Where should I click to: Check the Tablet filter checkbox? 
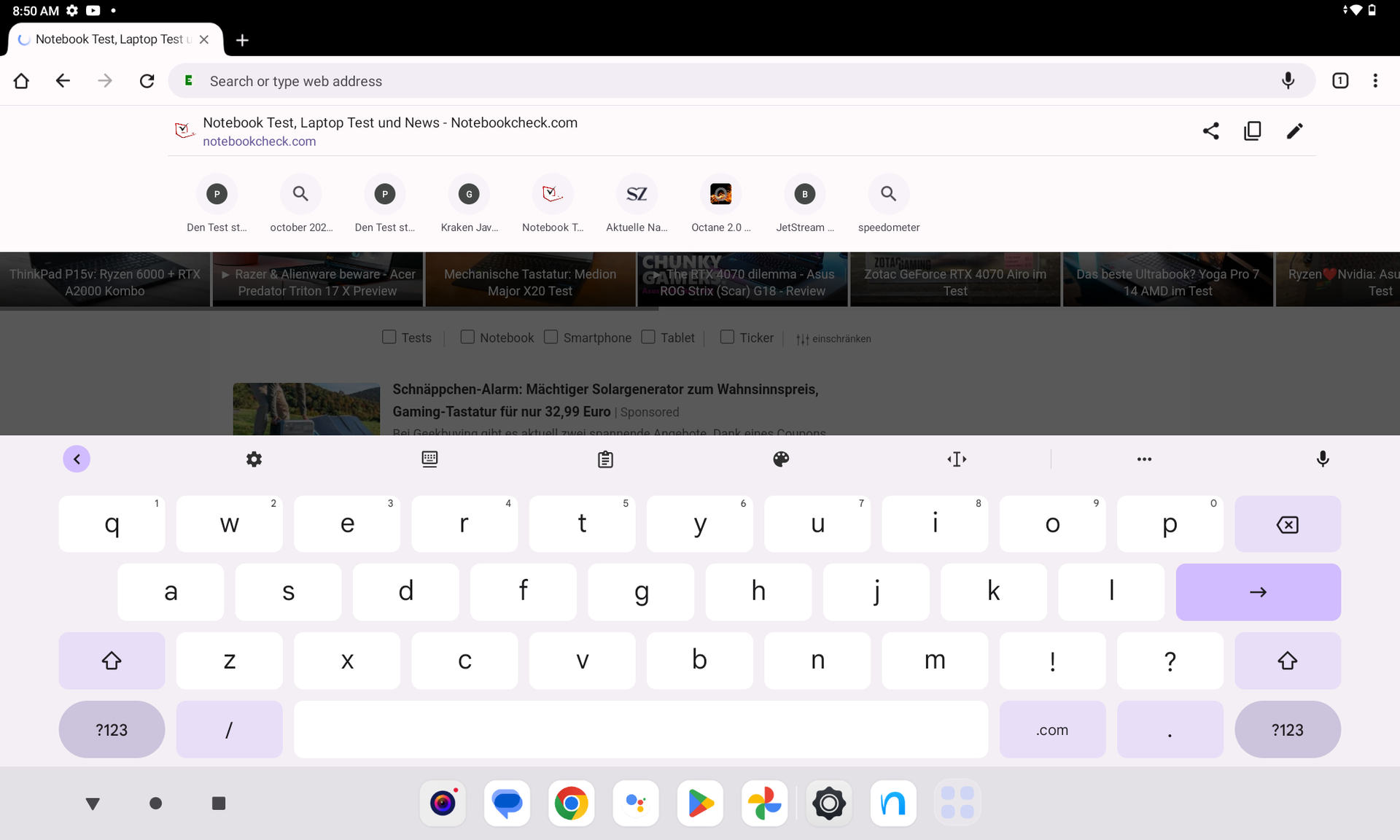(648, 337)
